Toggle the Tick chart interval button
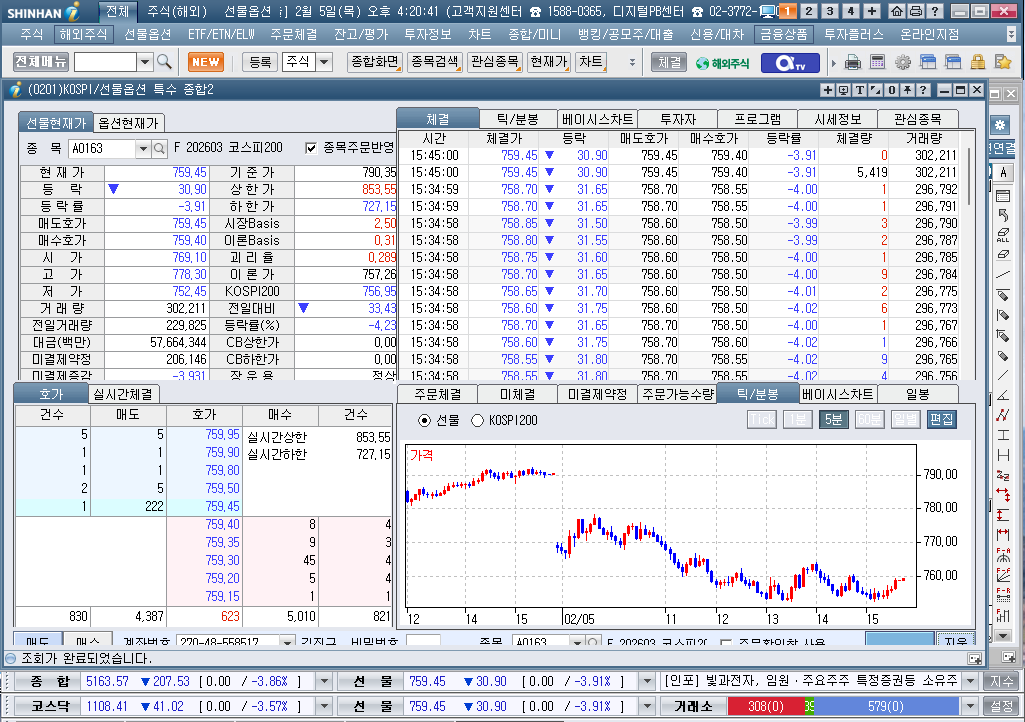The height and width of the screenshot is (722, 1025). pyautogui.click(x=761, y=419)
